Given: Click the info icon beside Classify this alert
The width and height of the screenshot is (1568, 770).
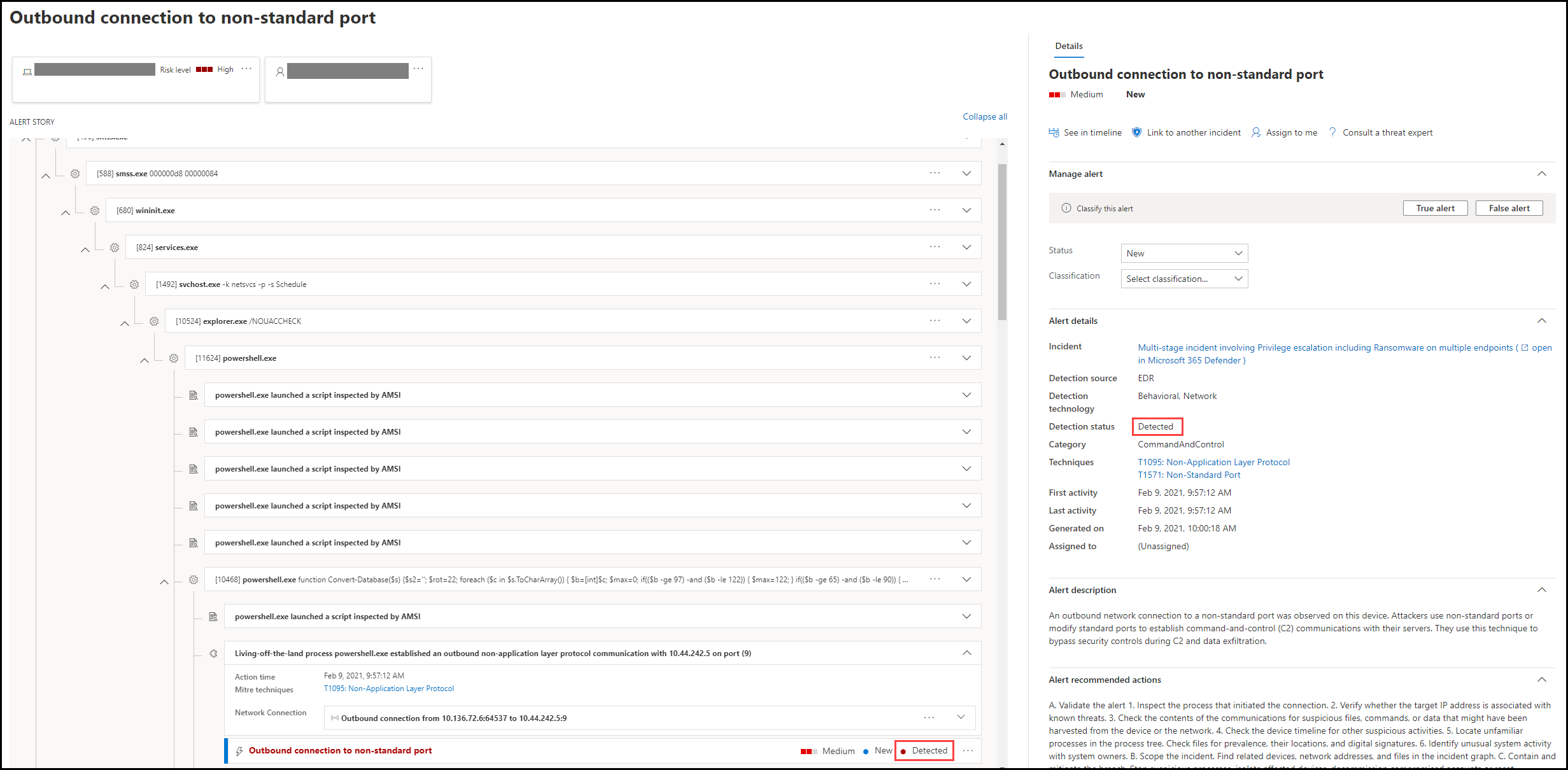Looking at the screenshot, I should tap(1066, 208).
